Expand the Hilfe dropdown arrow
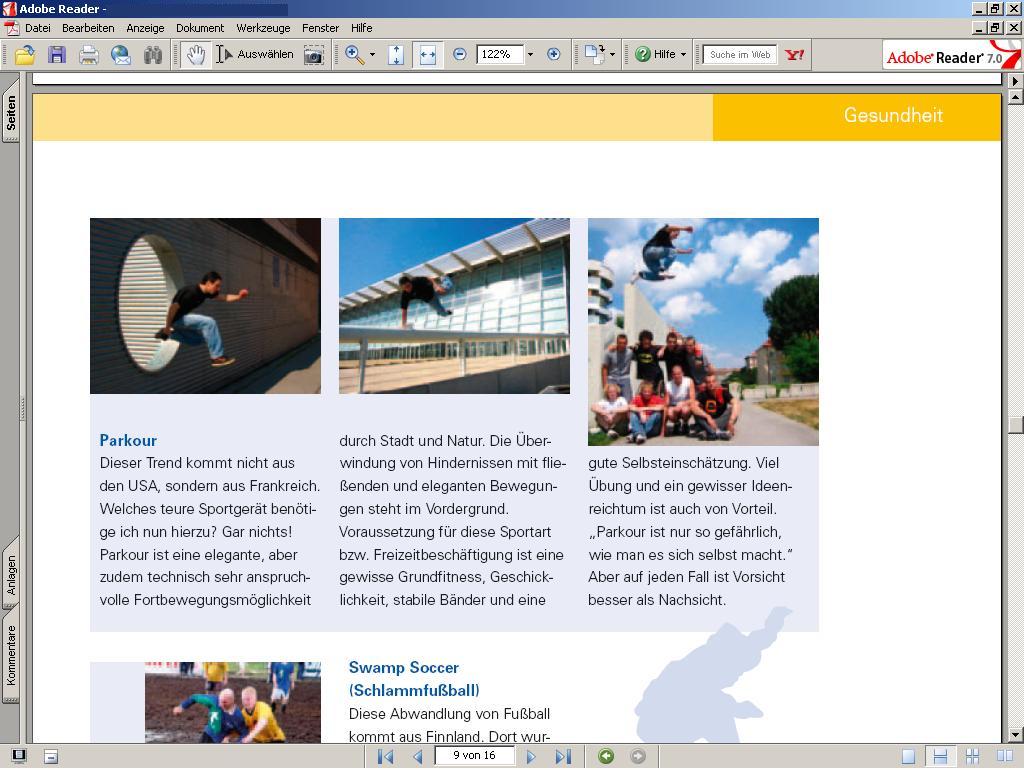This screenshot has height=770, width=1024. point(684,55)
